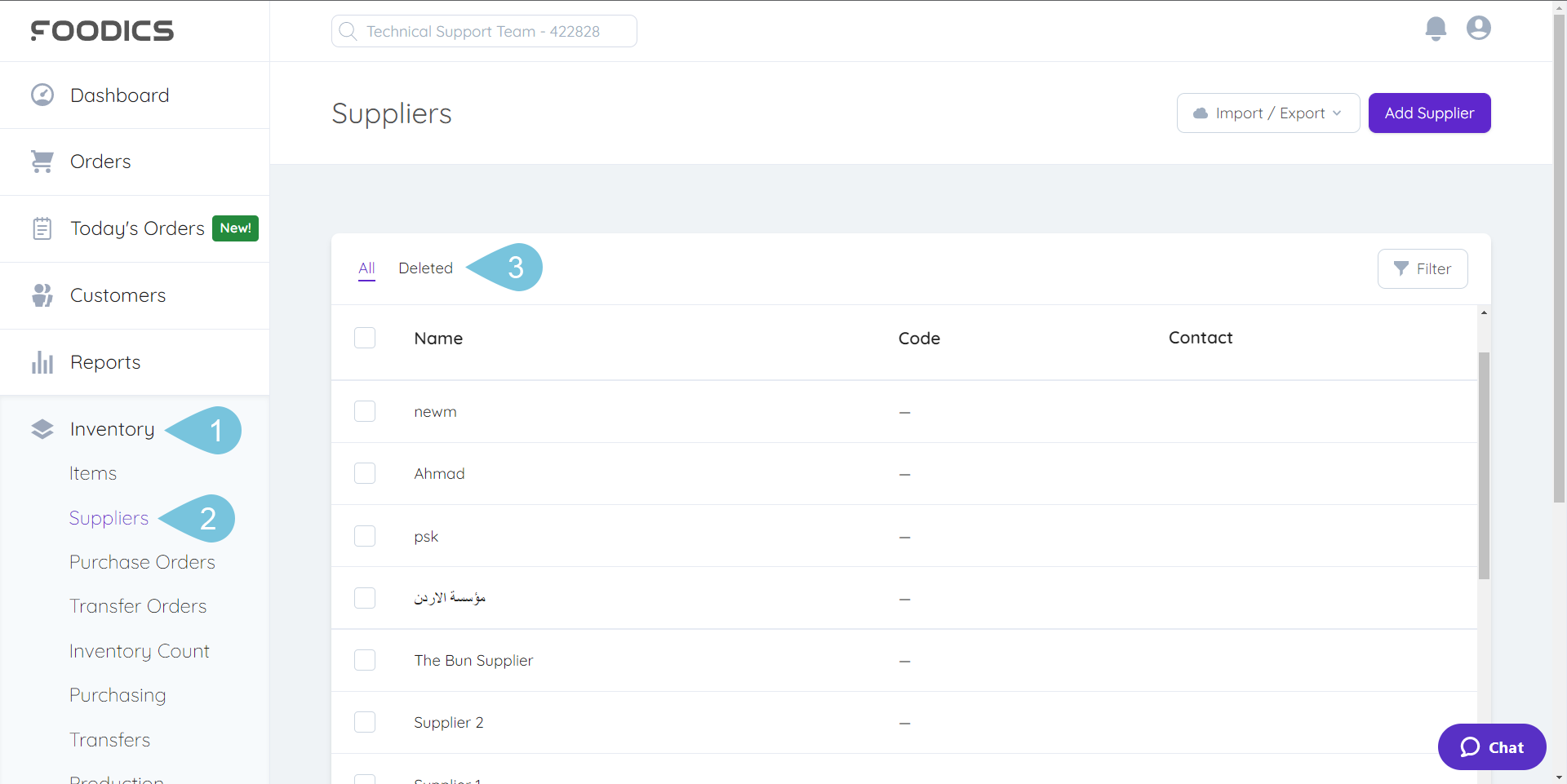This screenshot has width=1567, height=784.
Task: Click the Reports bar chart icon
Action: pyautogui.click(x=42, y=361)
